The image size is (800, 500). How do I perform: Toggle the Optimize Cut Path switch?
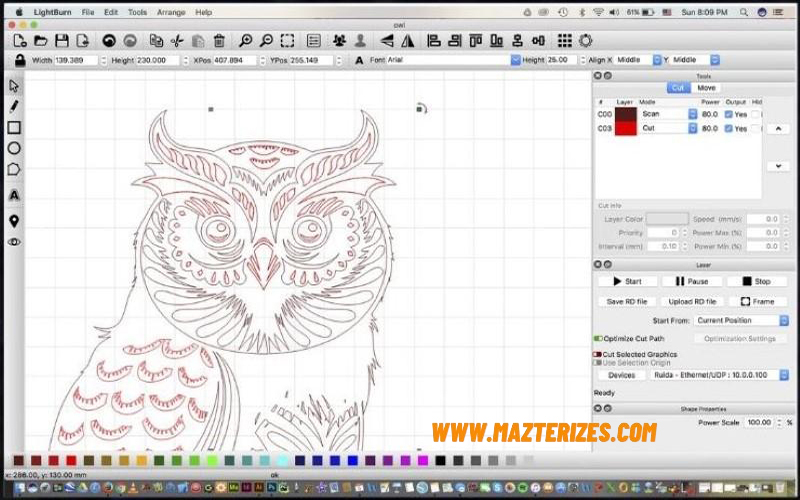[x=598, y=338]
